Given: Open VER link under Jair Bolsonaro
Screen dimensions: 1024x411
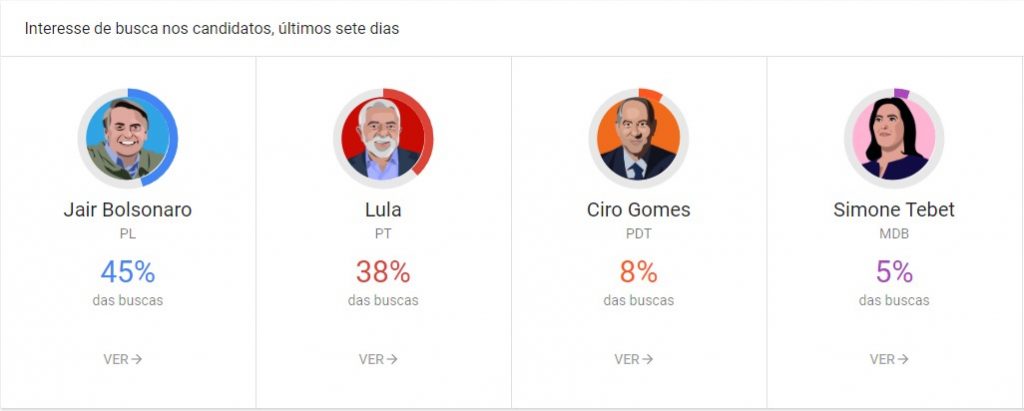Looking at the screenshot, I should tap(123, 359).
